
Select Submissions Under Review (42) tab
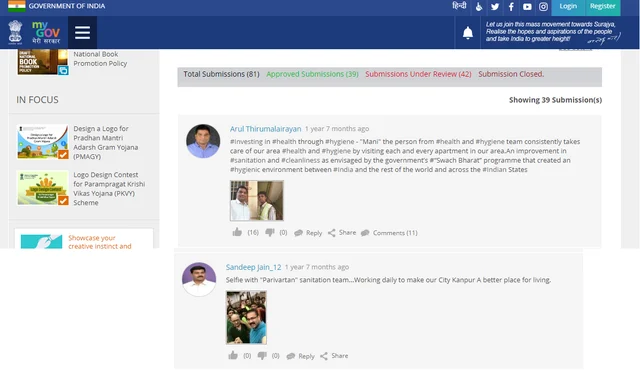pos(418,74)
